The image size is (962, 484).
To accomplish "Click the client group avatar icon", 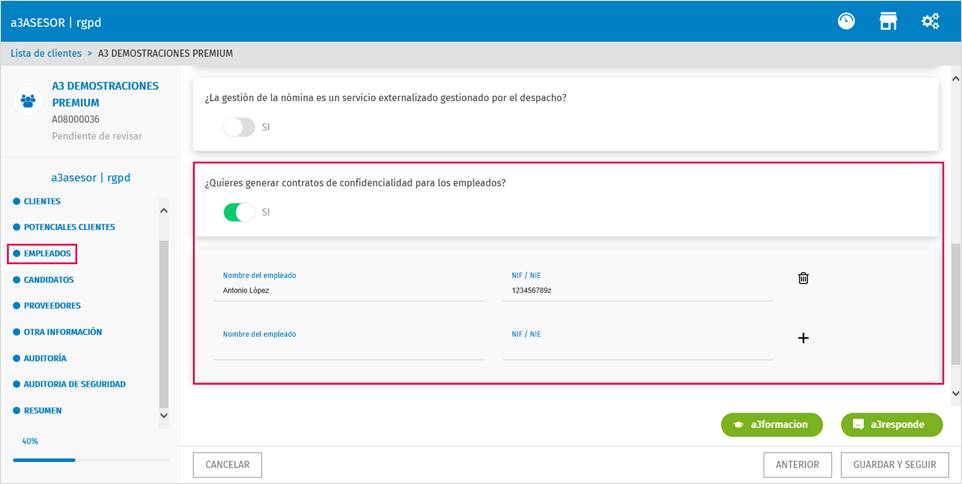I will 28,101.
